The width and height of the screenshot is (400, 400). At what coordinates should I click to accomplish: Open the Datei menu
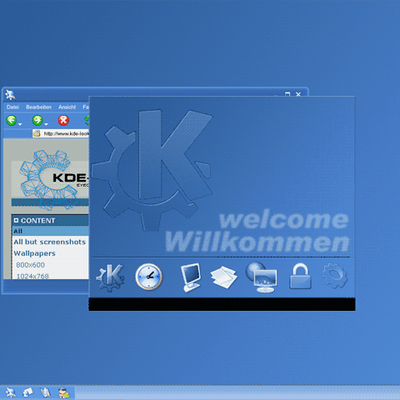(x=13, y=107)
